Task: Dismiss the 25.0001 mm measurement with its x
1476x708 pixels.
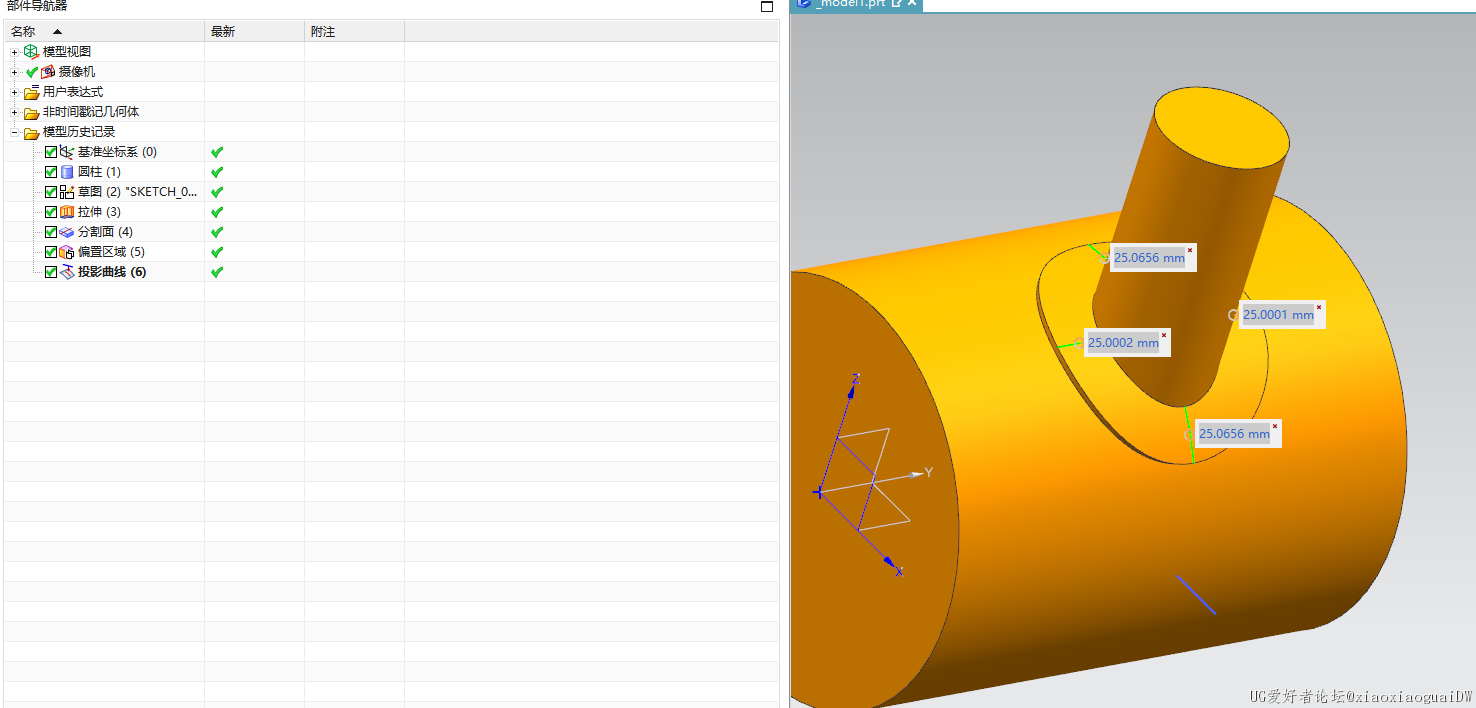Action: [1319, 307]
